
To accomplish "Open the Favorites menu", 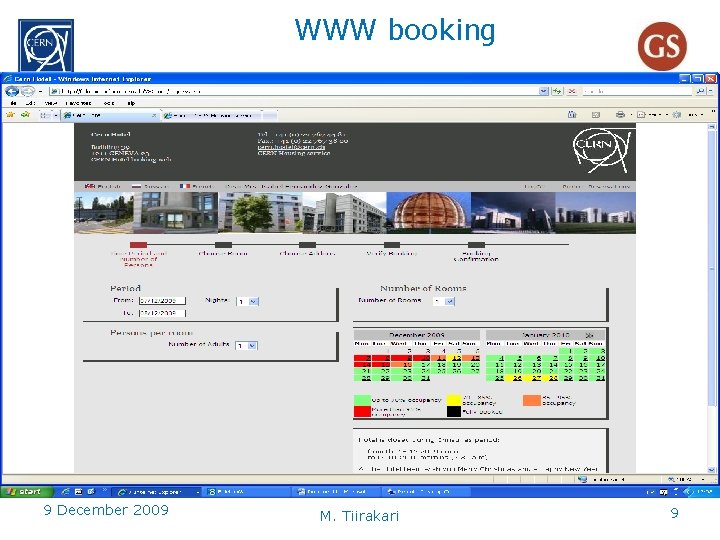I will pyautogui.click(x=78, y=103).
